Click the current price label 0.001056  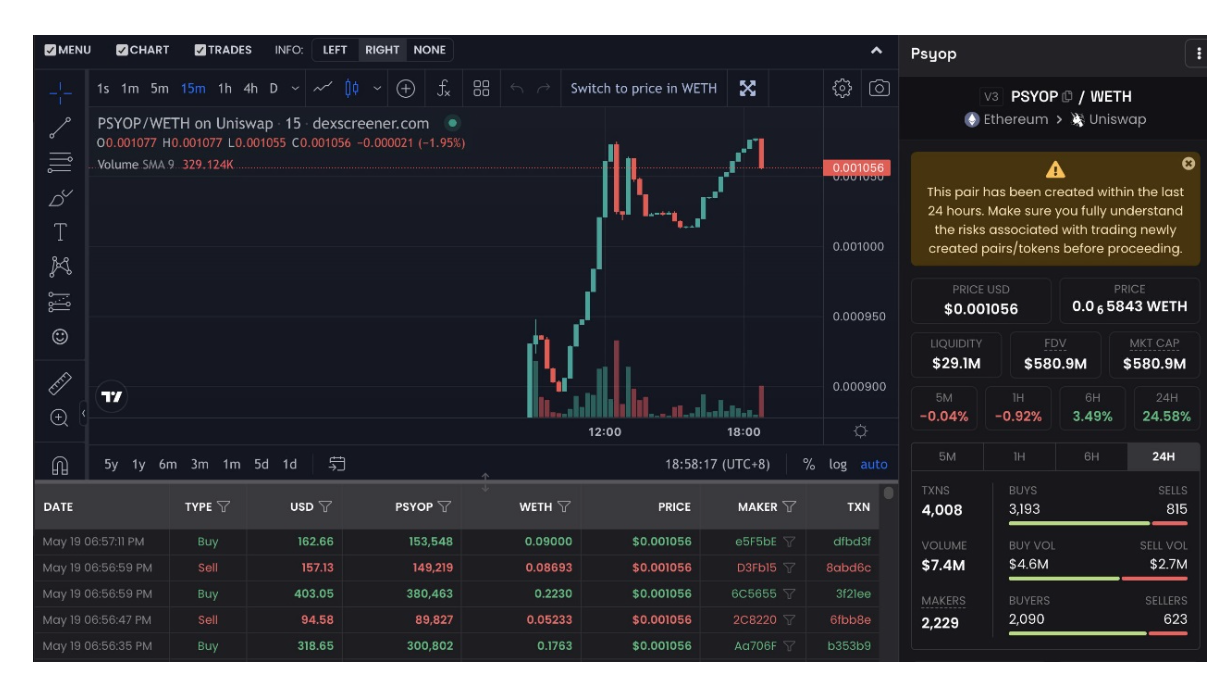(857, 168)
